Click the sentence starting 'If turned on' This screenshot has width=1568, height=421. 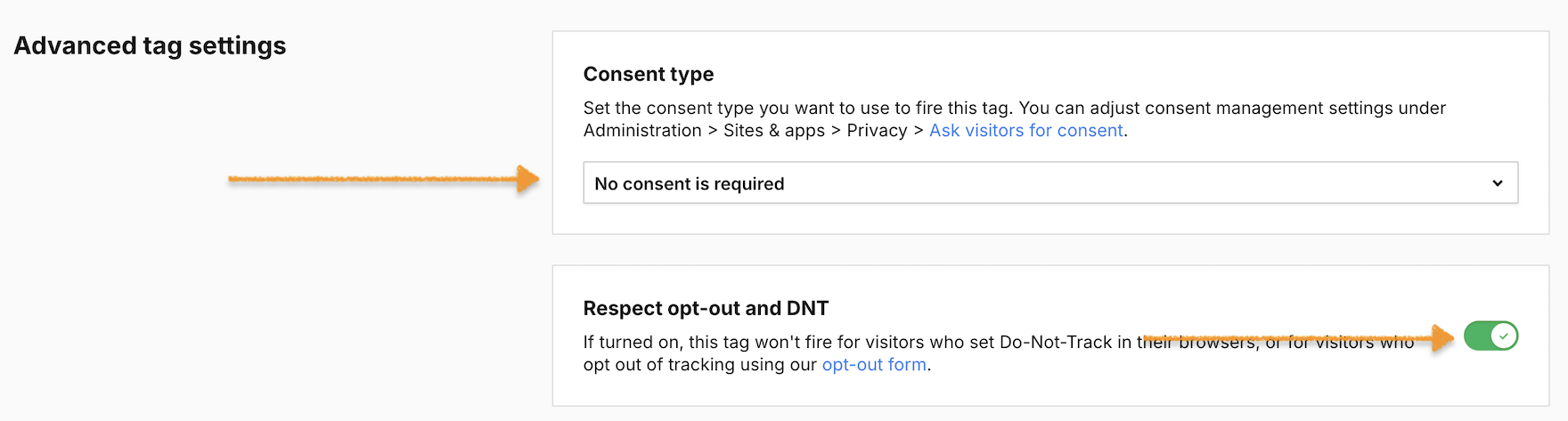tap(855, 343)
